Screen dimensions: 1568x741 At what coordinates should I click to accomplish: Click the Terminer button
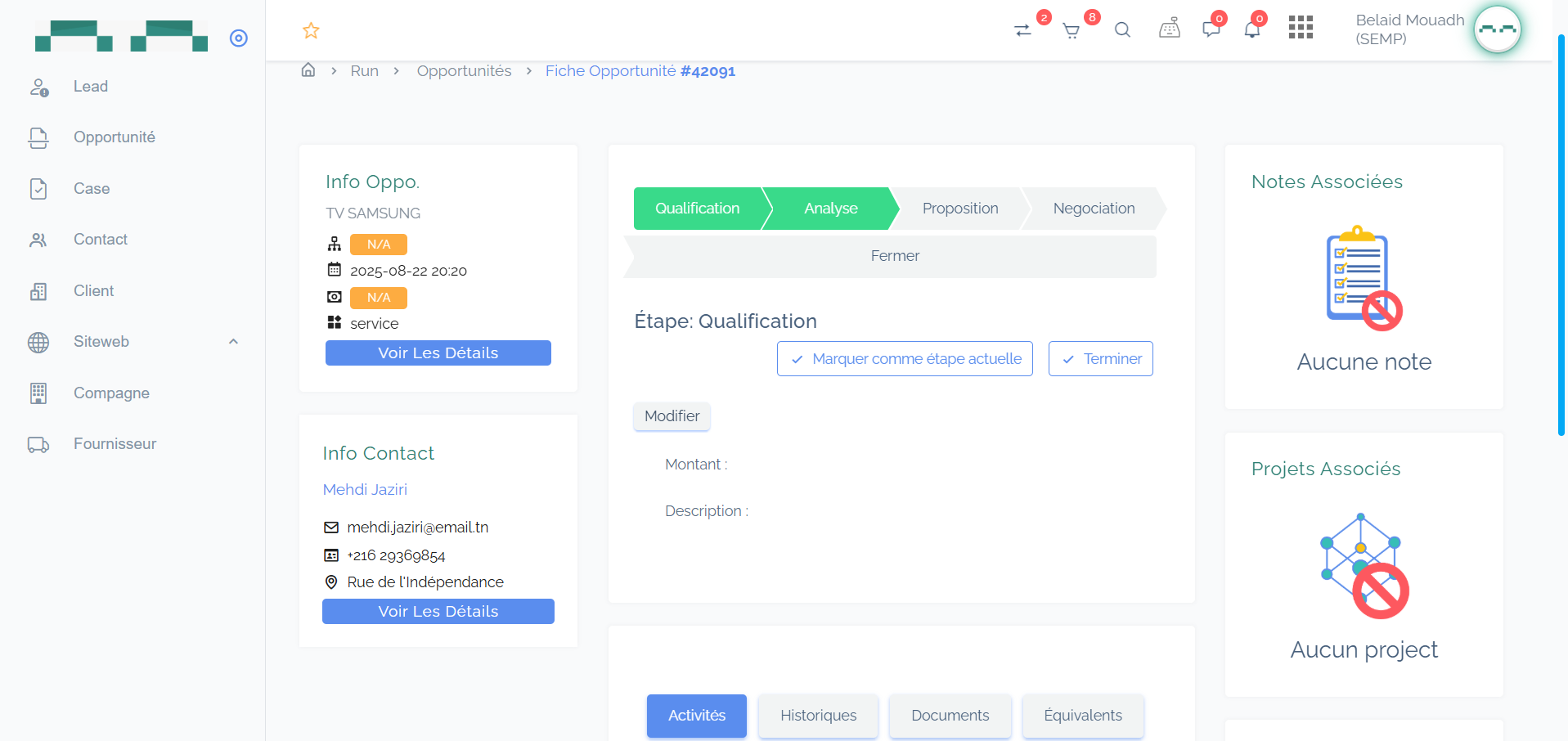pos(1101,359)
